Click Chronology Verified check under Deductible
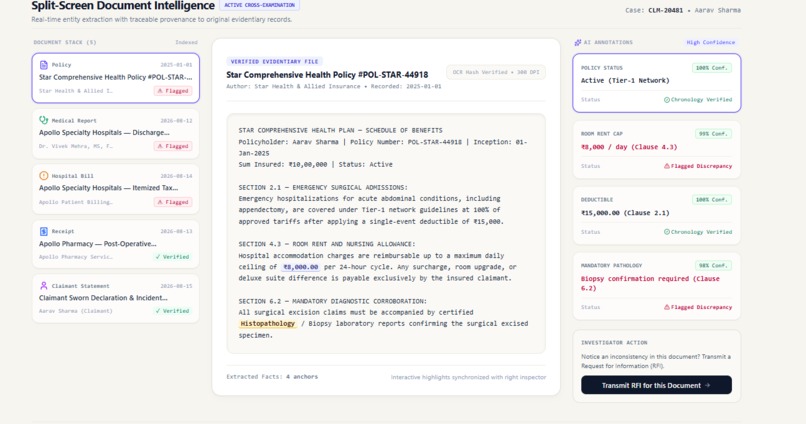 (698, 232)
